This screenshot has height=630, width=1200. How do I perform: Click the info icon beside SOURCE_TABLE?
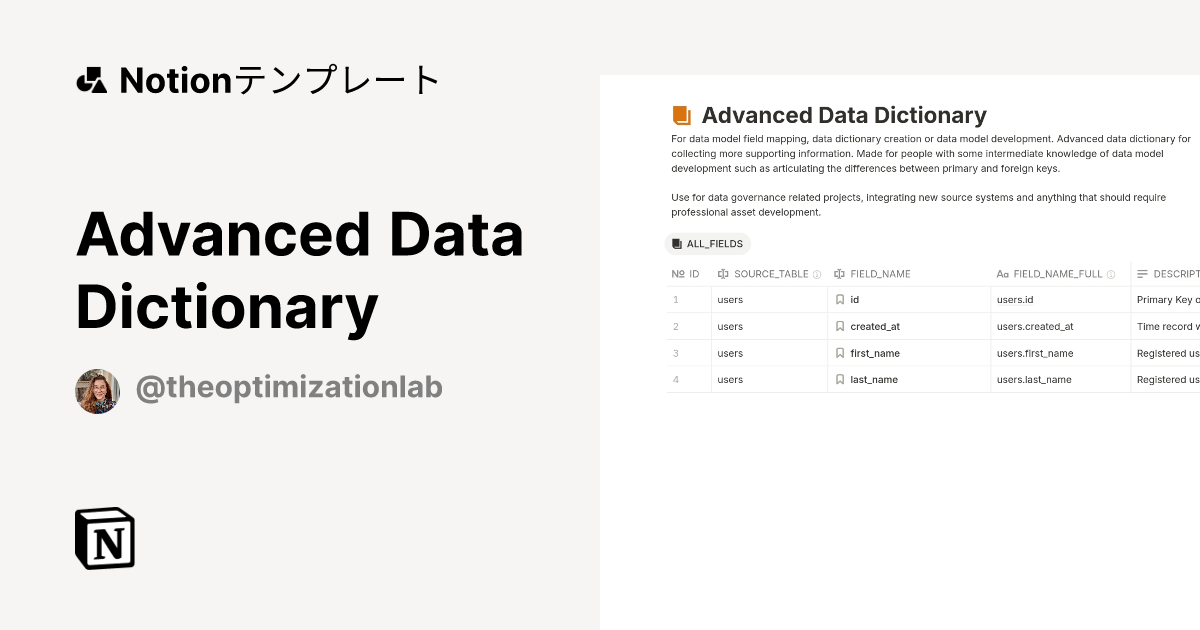(x=816, y=273)
